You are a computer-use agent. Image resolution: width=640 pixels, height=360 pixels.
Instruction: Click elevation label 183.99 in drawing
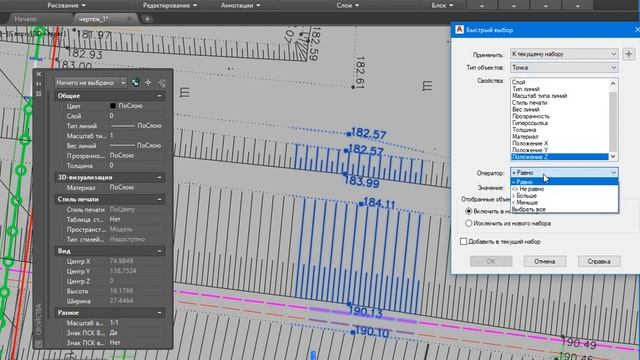(x=362, y=182)
